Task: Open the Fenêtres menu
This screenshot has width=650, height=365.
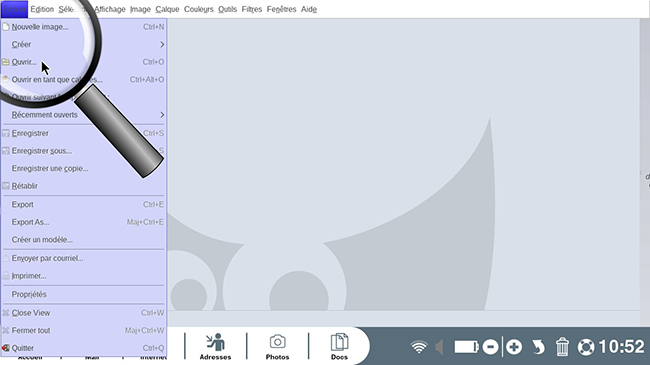Action: point(281,9)
